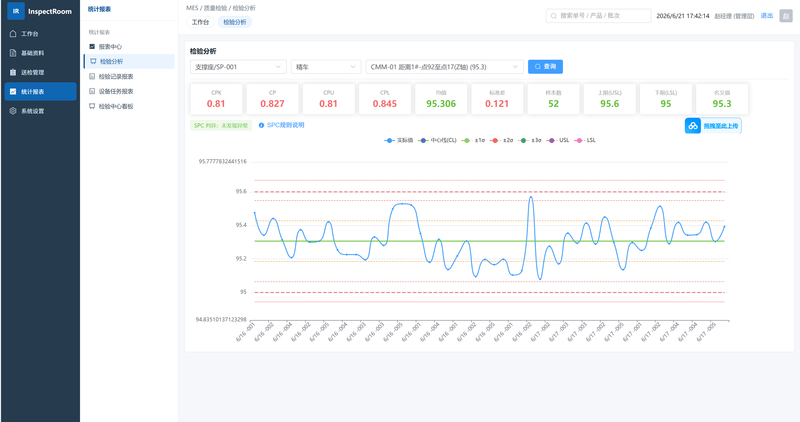Toggle the ±3σ lines in legend
Screen dimensions: 800x422
[x=530, y=140]
